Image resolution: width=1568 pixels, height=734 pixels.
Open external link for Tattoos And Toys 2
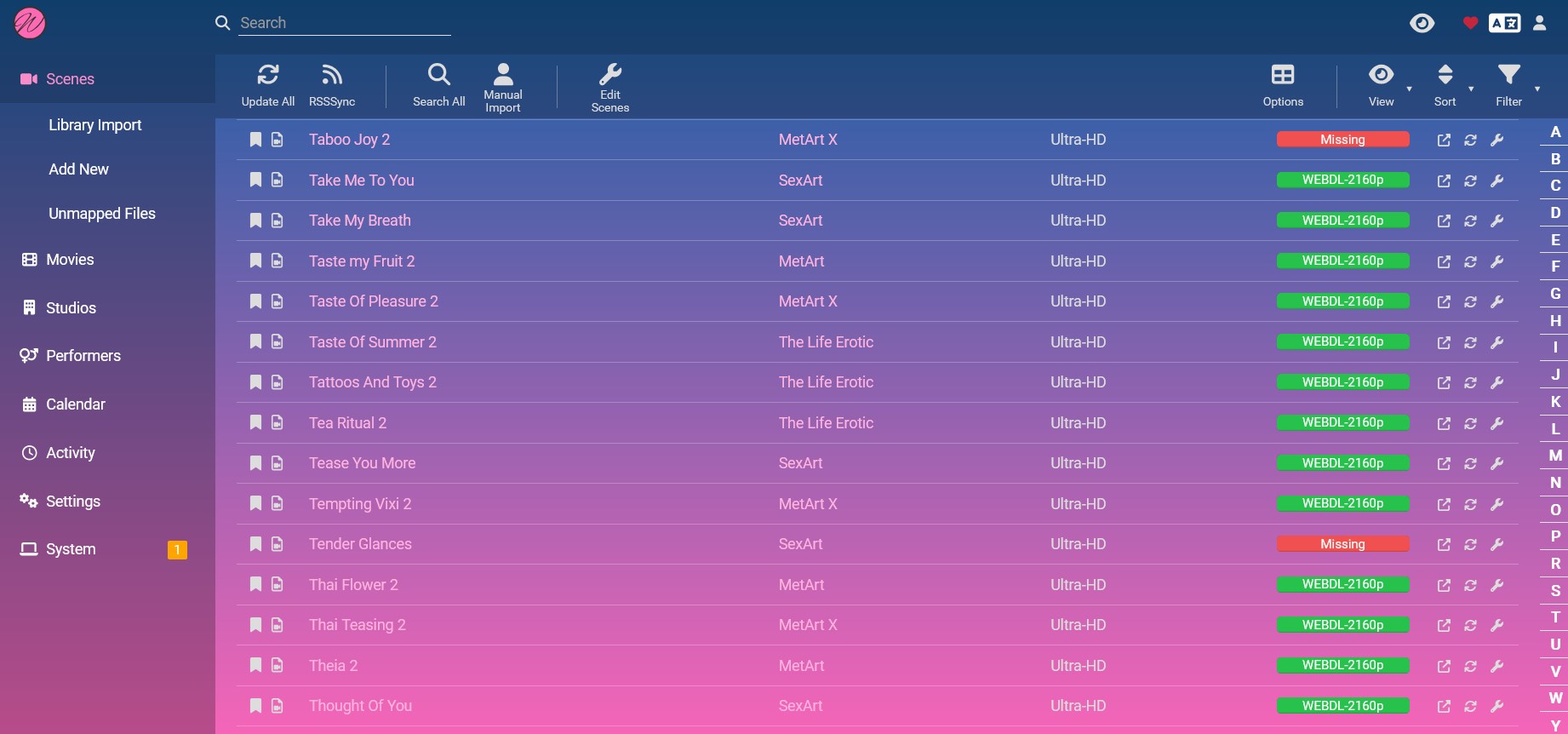(x=1444, y=382)
